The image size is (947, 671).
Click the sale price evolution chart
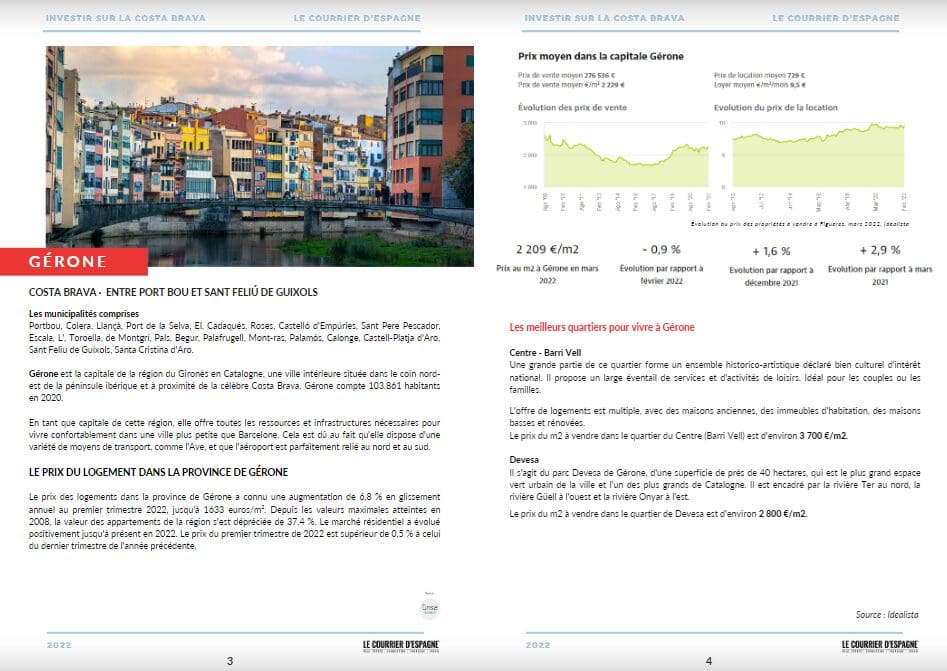pyautogui.click(x=625, y=155)
